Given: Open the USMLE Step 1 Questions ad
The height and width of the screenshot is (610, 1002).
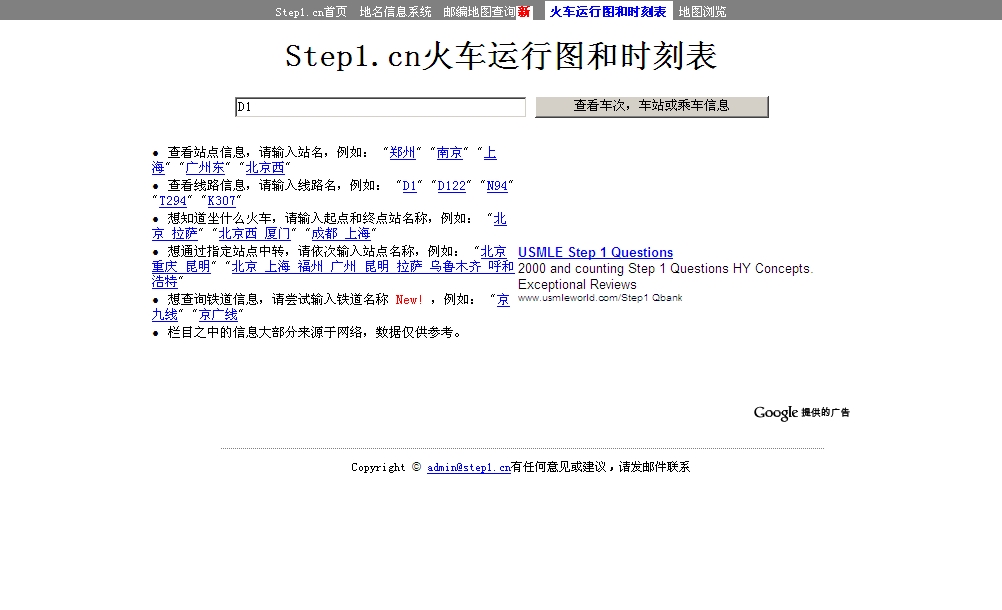Looking at the screenshot, I should (595, 253).
